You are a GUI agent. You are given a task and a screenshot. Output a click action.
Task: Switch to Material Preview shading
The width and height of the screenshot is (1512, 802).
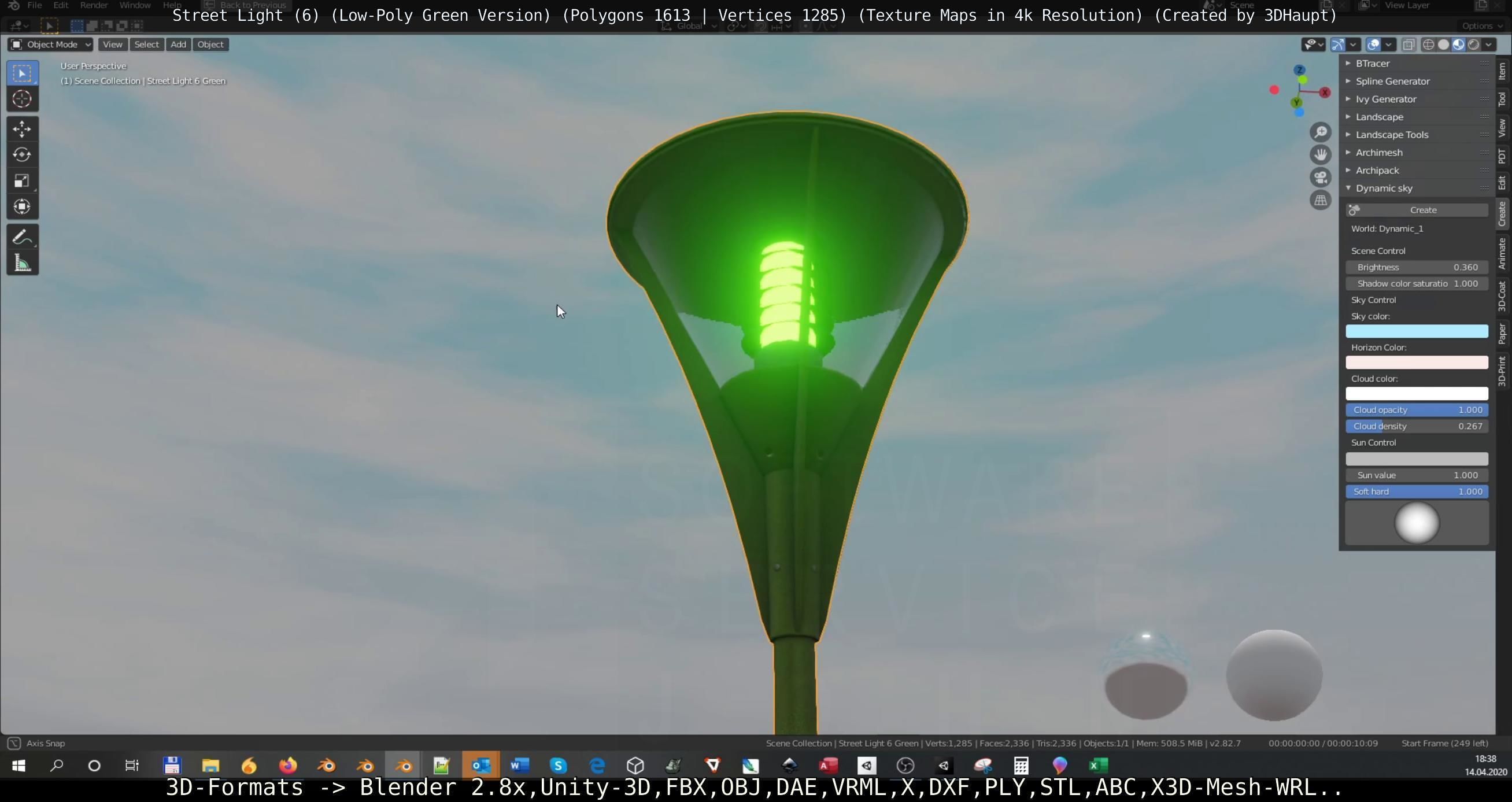(1458, 45)
